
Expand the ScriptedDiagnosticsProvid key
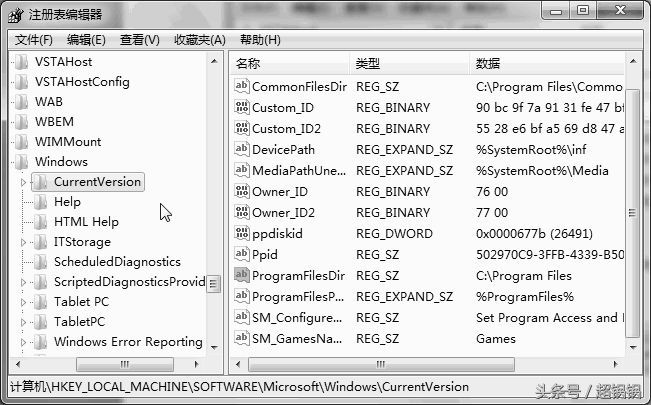pos(23,282)
